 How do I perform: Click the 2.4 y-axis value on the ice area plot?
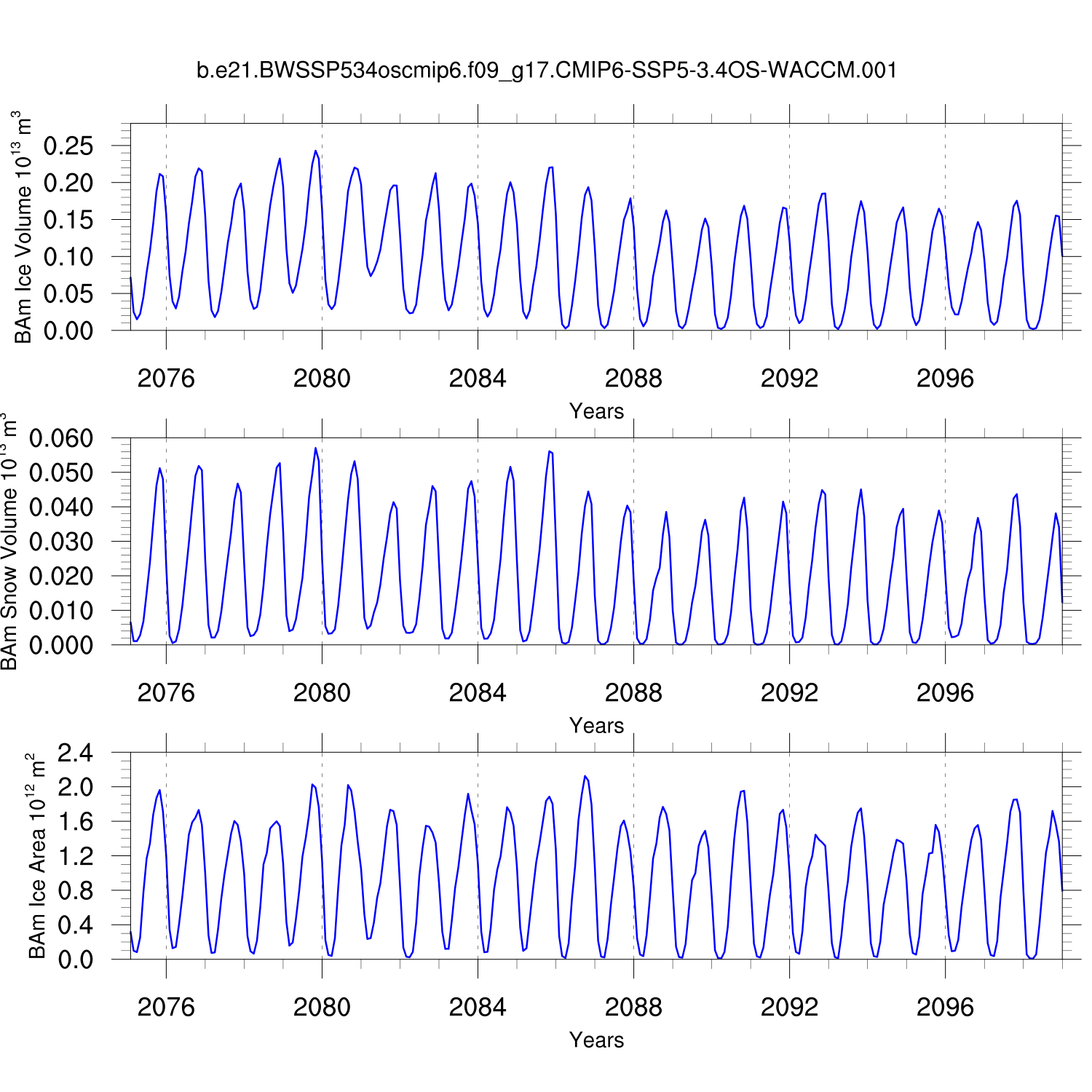click(x=76, y=753)
